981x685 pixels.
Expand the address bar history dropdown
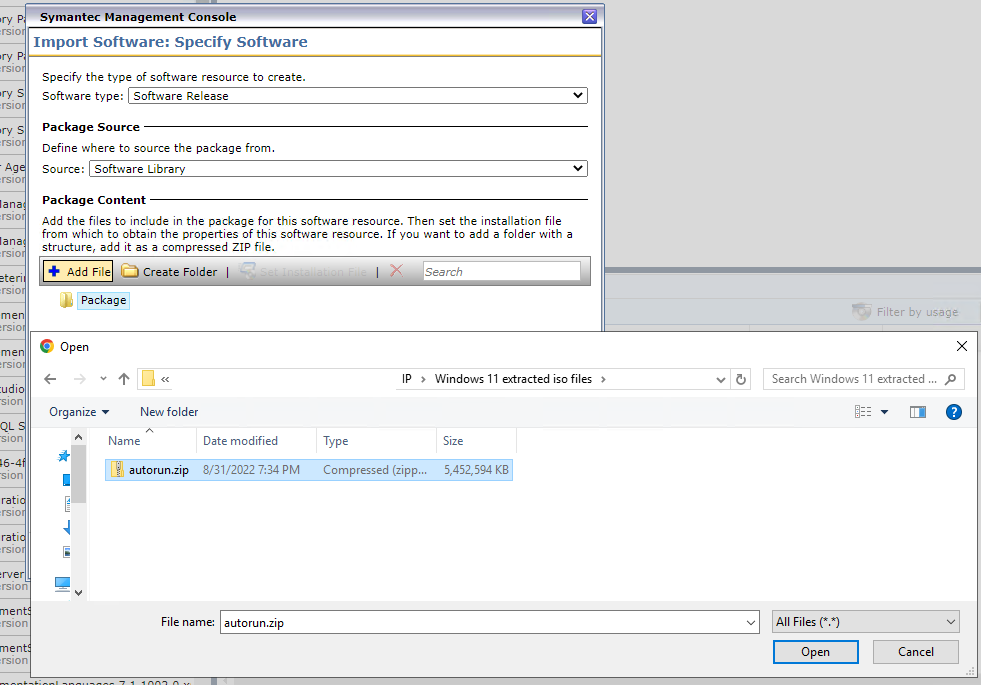(x=721, y=379)
